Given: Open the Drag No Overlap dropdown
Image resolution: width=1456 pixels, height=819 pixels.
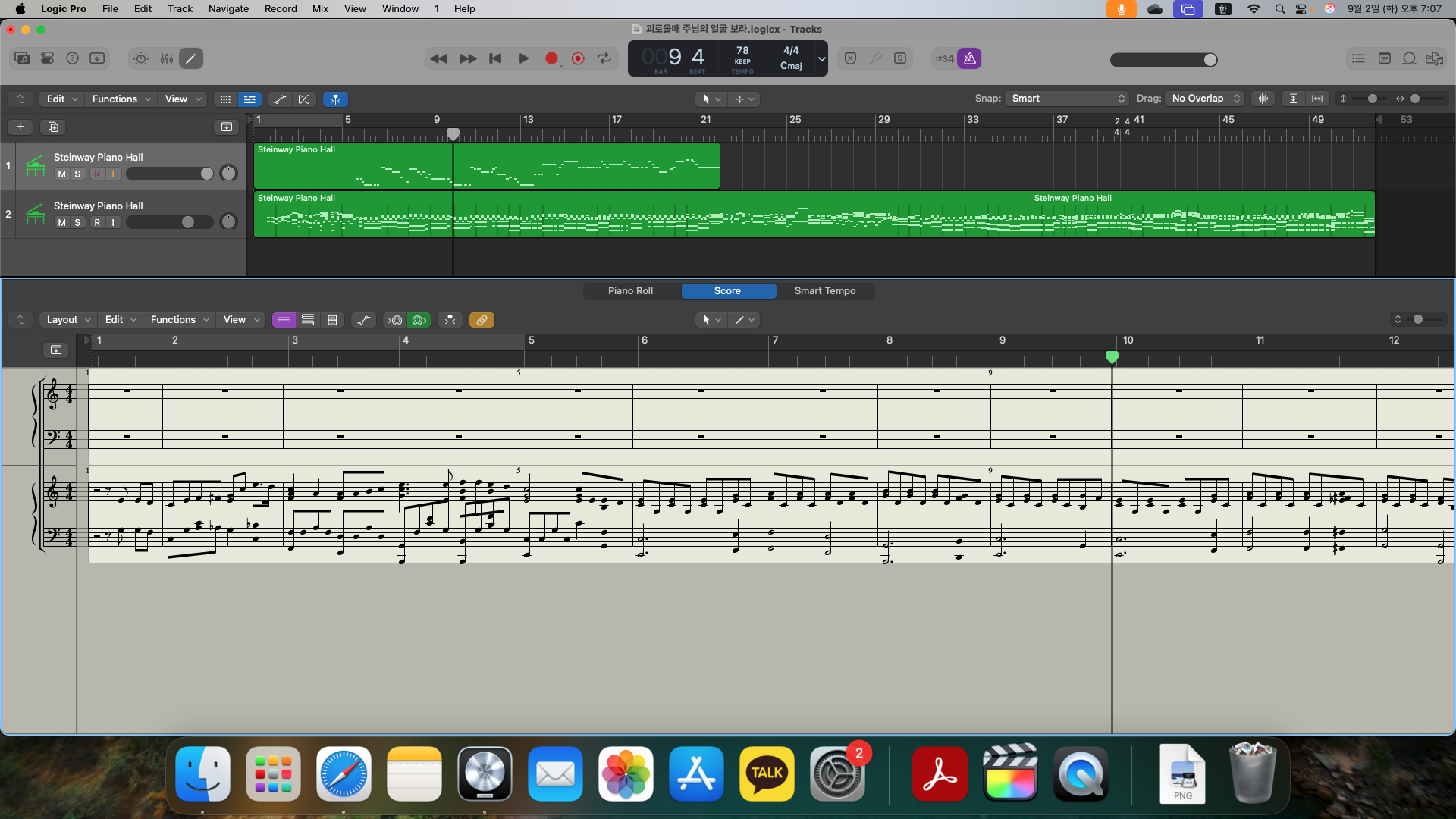Looking at the screenshot, I should point(1206,99).
